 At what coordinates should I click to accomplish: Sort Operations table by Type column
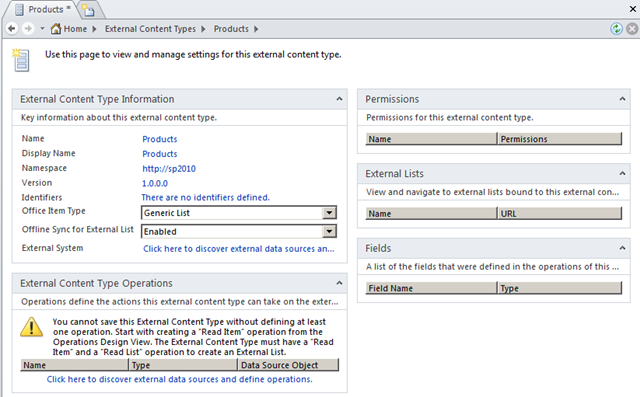pyautogui.click(x=183, y=365)
